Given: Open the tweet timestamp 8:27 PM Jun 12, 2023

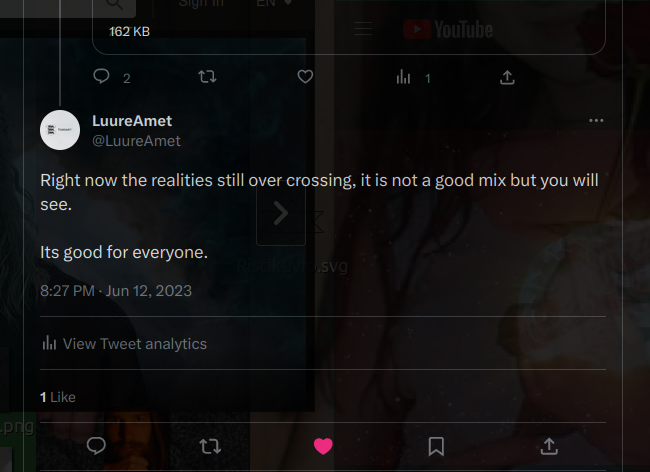Looking at the screenshot, I should point(116,291).
